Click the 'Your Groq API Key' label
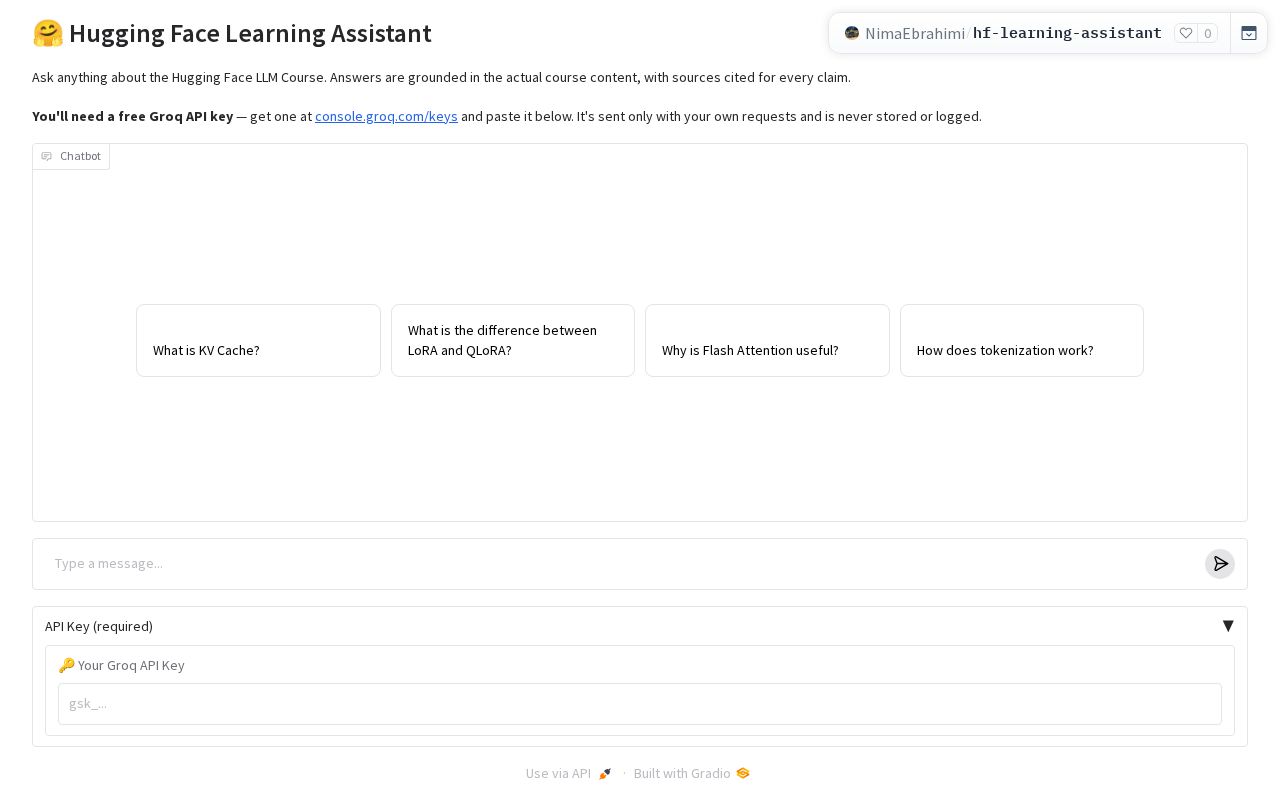The image size is (1280, 800). (121, 665)
